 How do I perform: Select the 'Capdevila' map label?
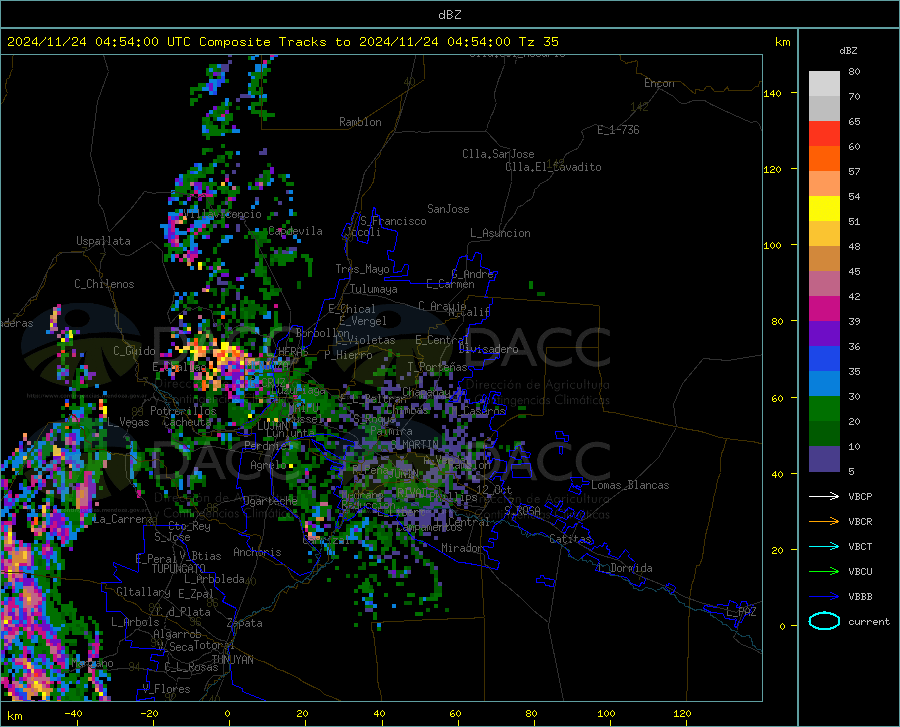(x=295, y=231)
